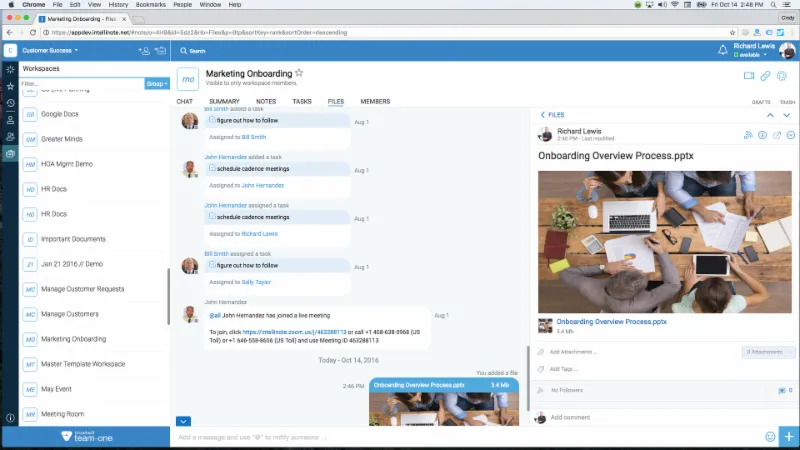Click the workspace Filter input field
This screenshot has width=800, height=450.
(82, 84)
